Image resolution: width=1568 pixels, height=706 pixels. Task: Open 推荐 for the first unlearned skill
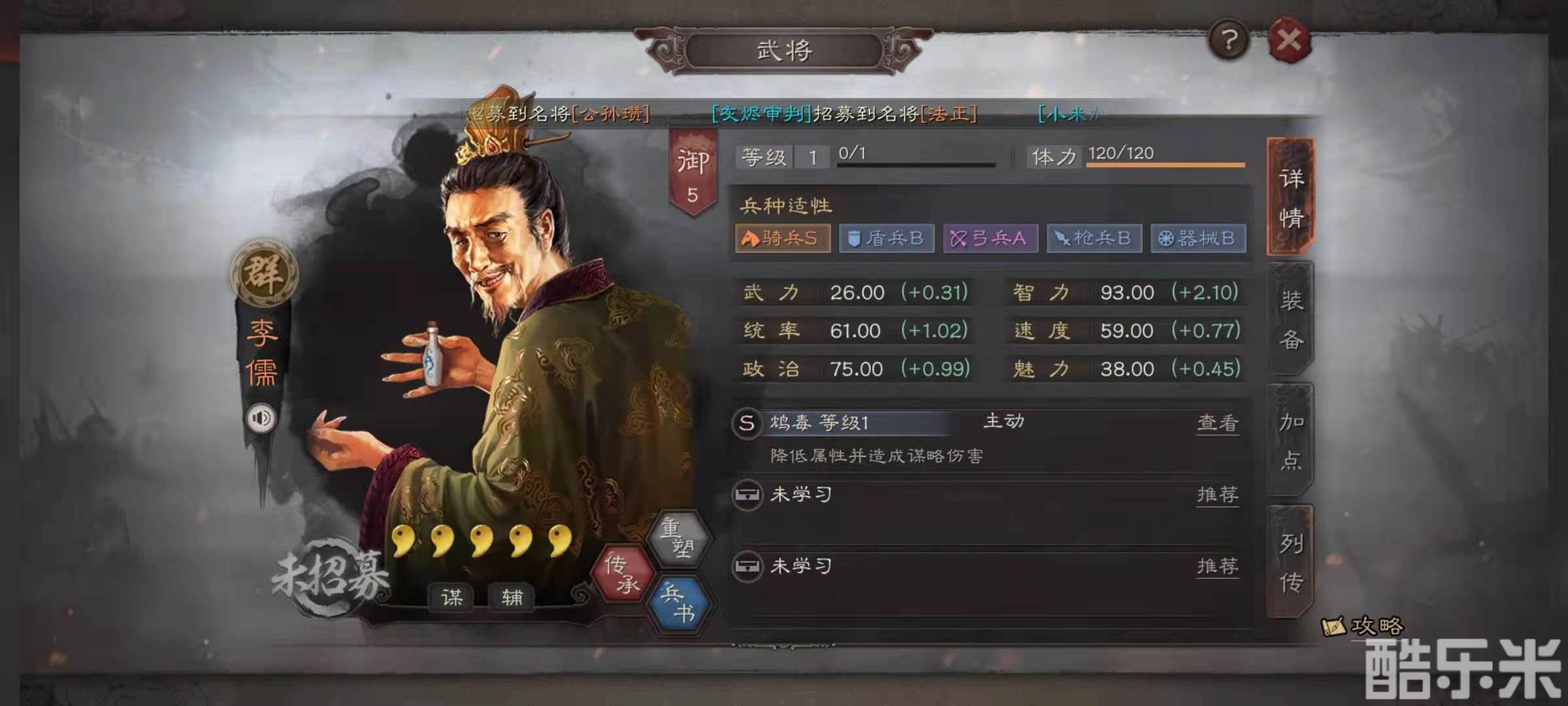[x=1217, y=495]
